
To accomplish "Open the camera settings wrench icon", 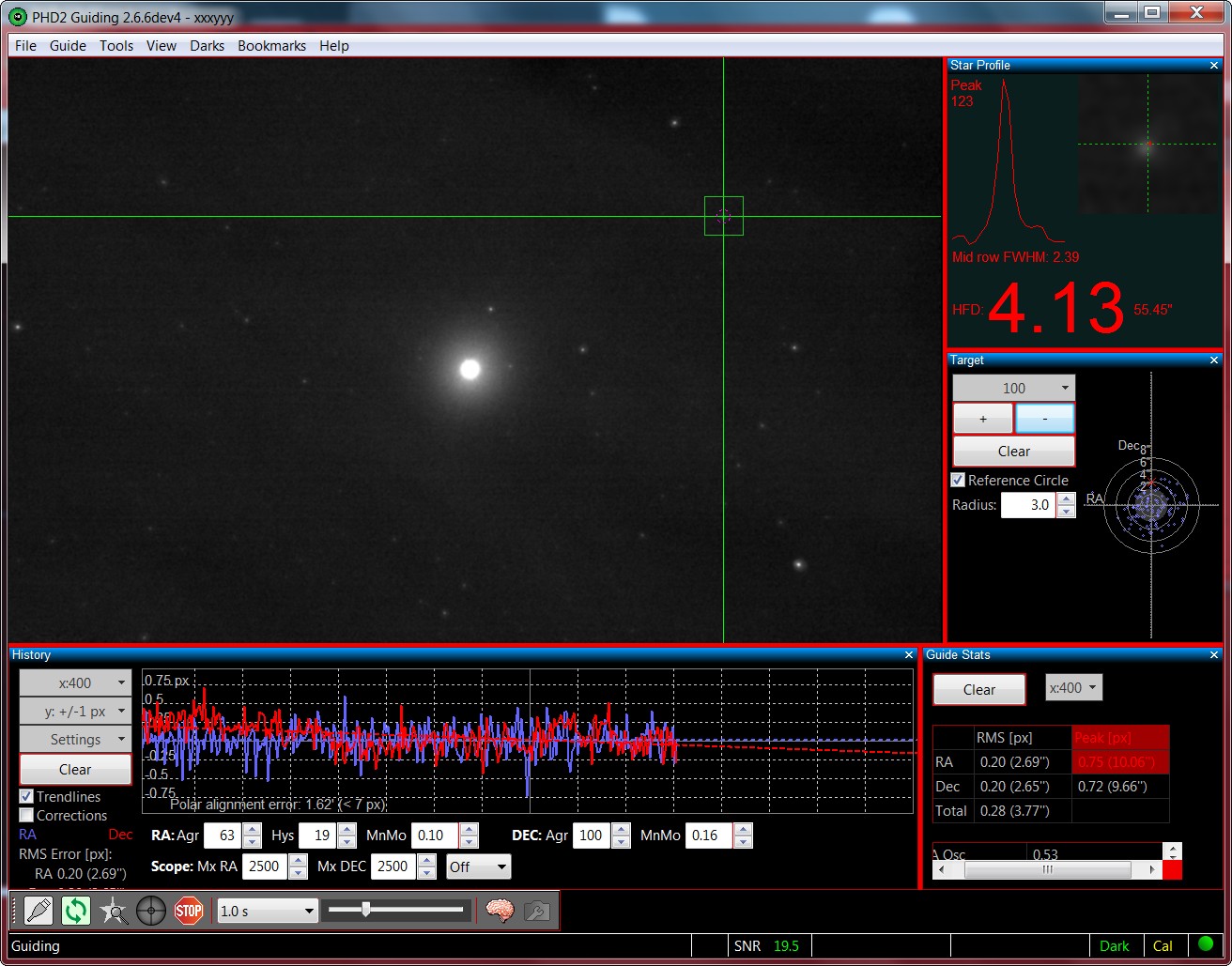I will pos(536,910).
